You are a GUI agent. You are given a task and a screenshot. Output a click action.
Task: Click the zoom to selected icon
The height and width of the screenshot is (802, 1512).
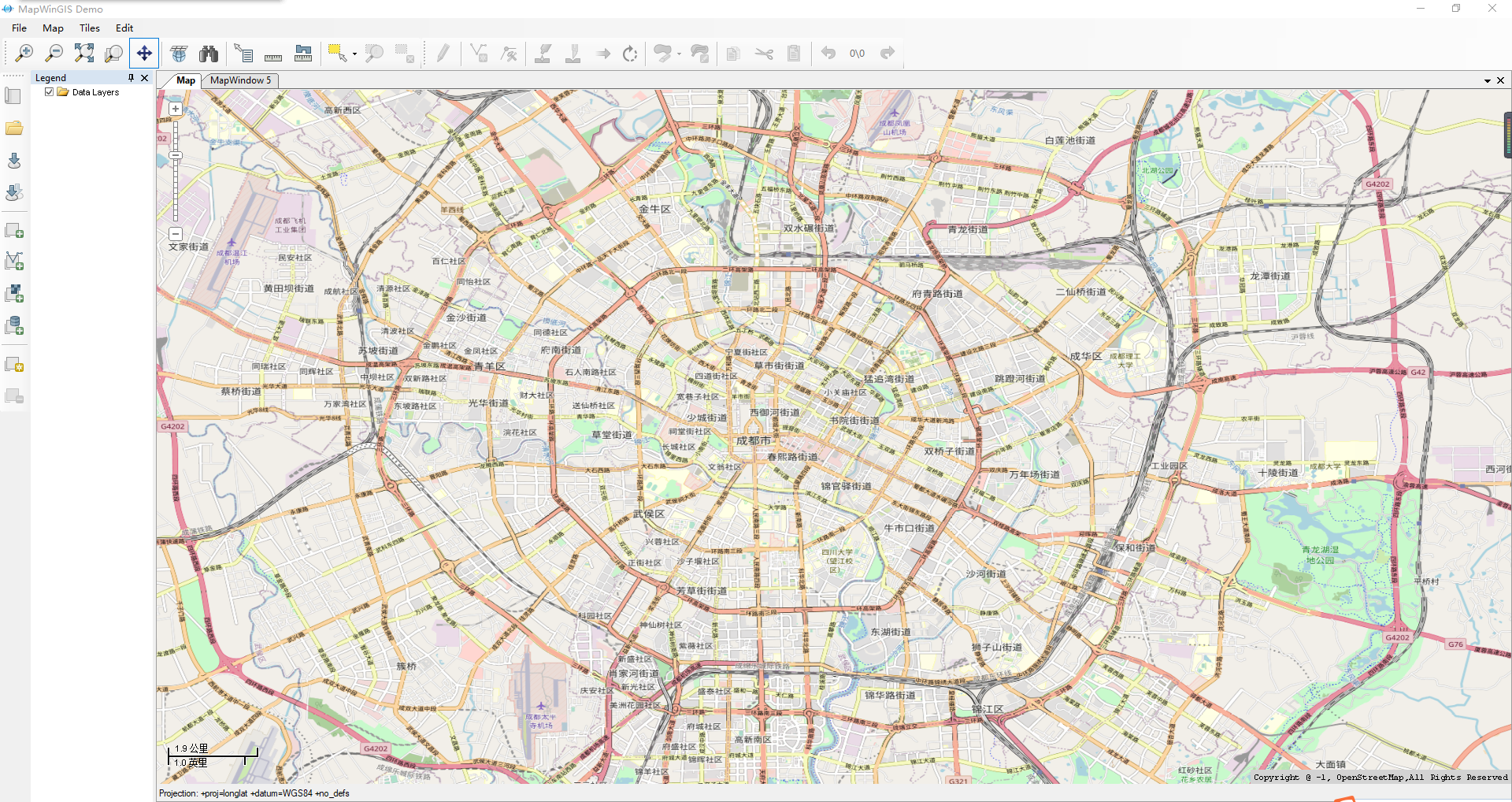[374, 54]
